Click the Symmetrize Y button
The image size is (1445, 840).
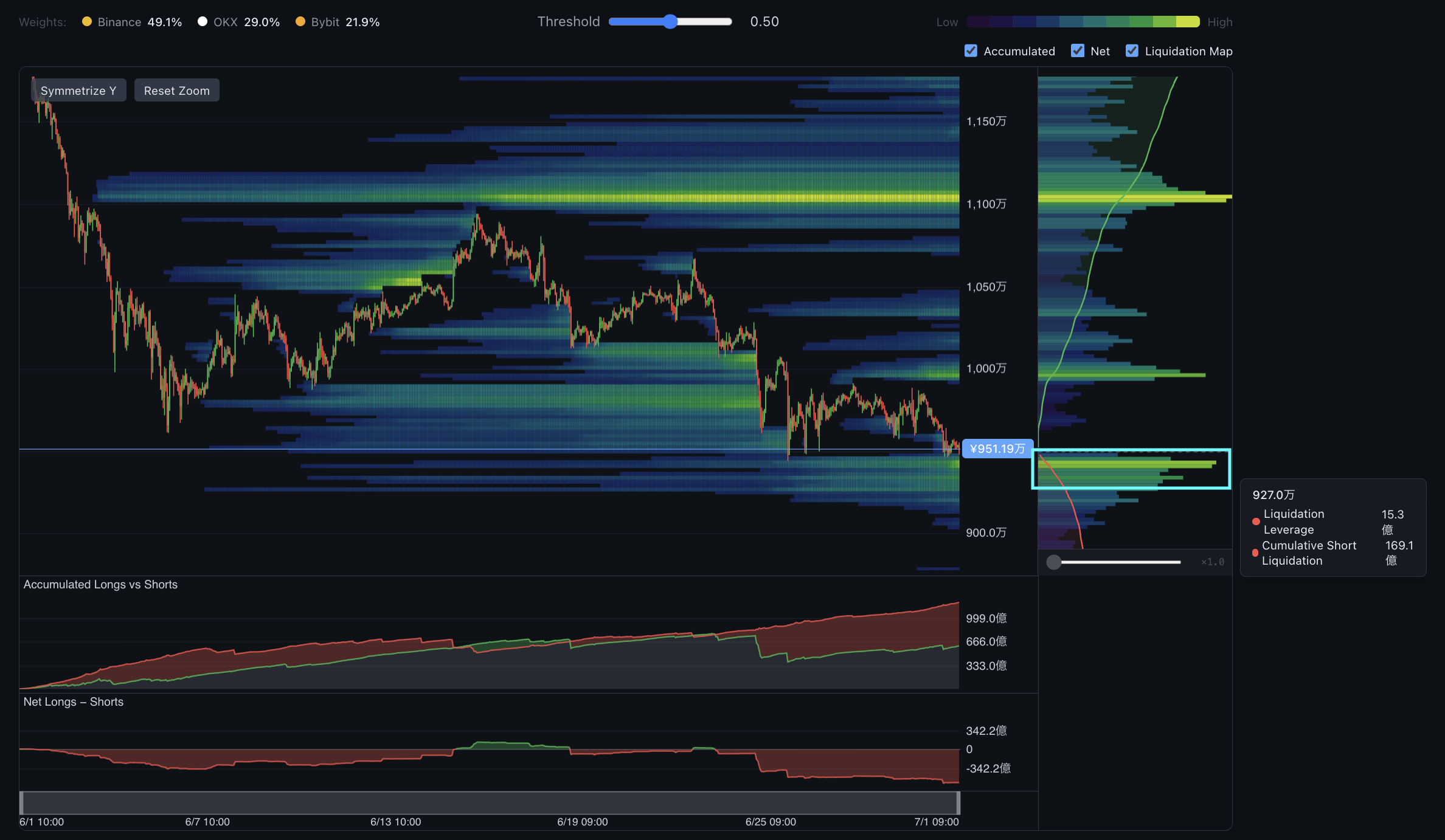(78, 91)
